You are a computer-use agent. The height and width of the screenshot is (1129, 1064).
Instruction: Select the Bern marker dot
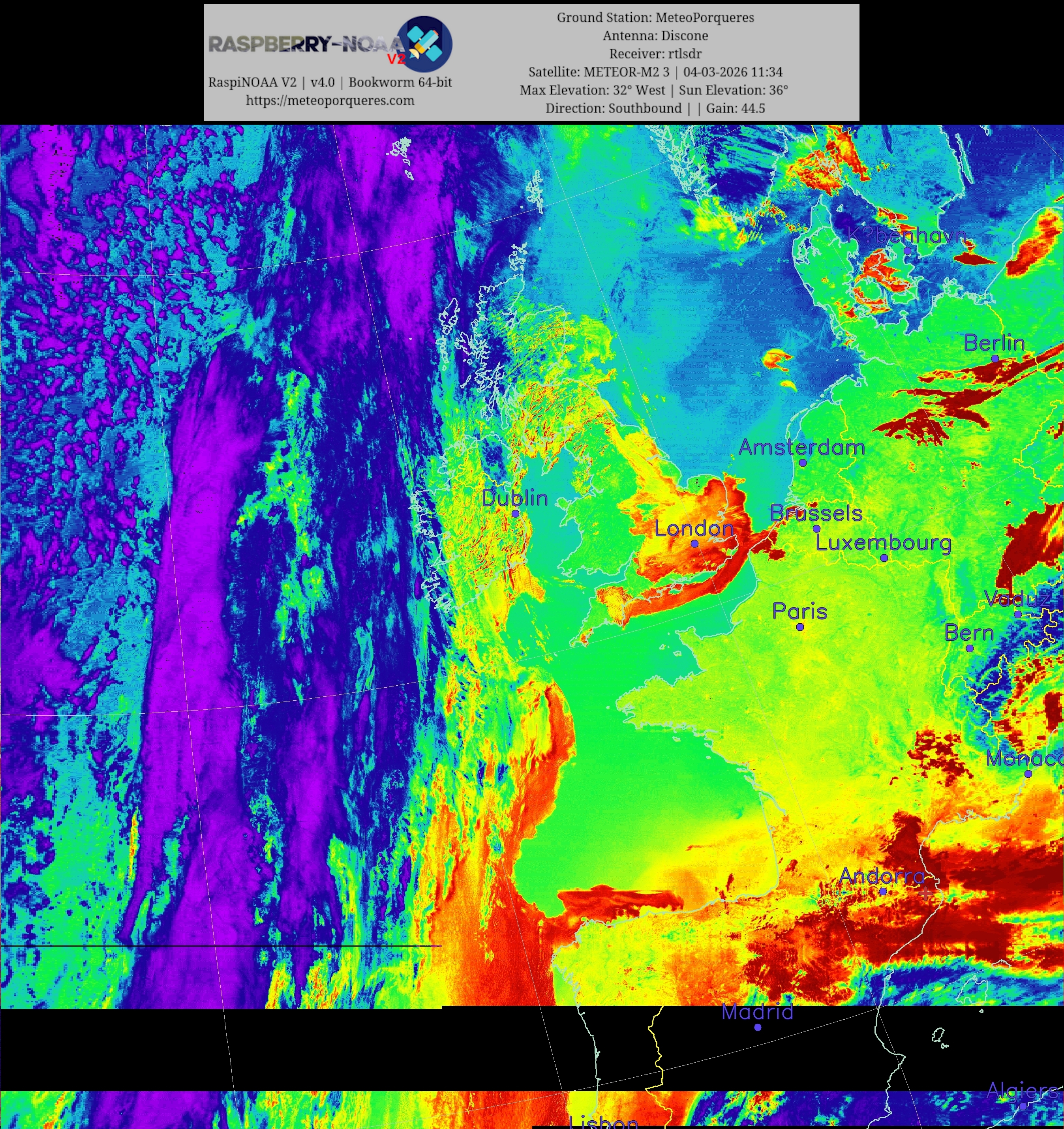click(970, 648)
